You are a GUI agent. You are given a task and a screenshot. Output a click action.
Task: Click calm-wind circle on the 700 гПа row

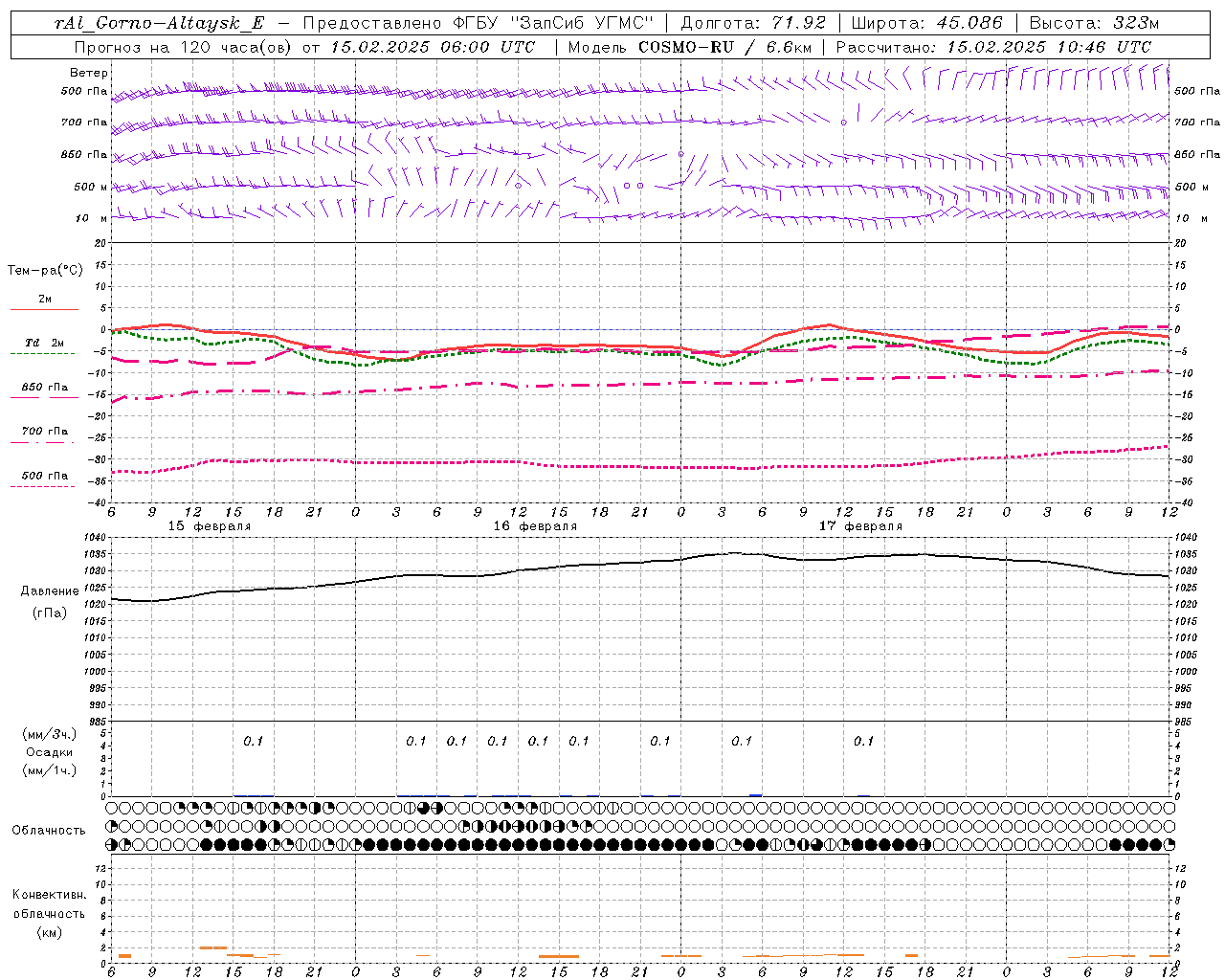coord(843,122)
